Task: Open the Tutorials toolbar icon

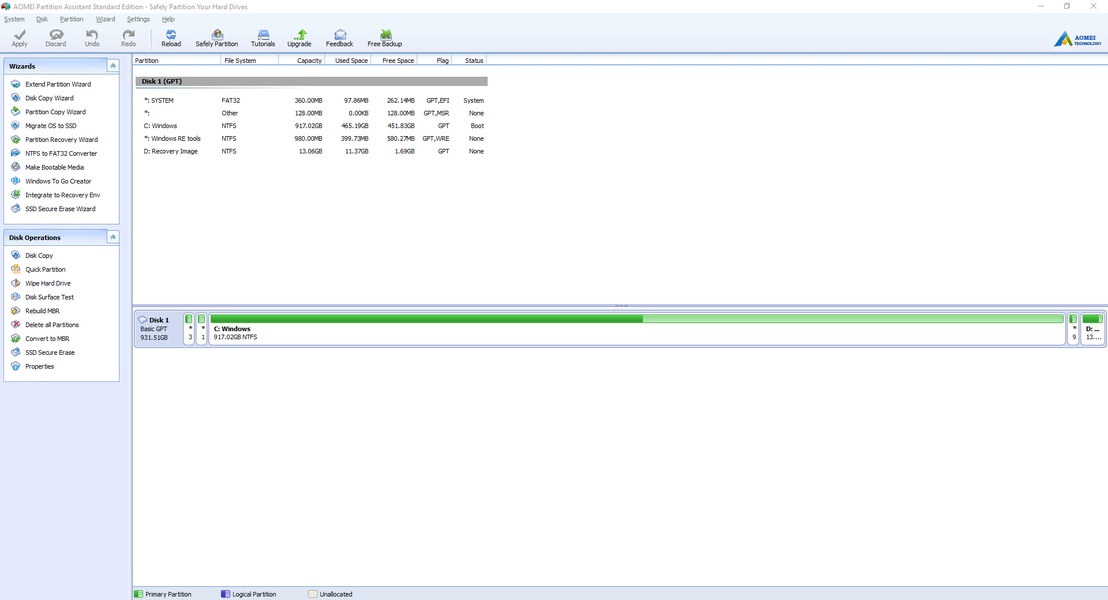Action: pos(263,38)
